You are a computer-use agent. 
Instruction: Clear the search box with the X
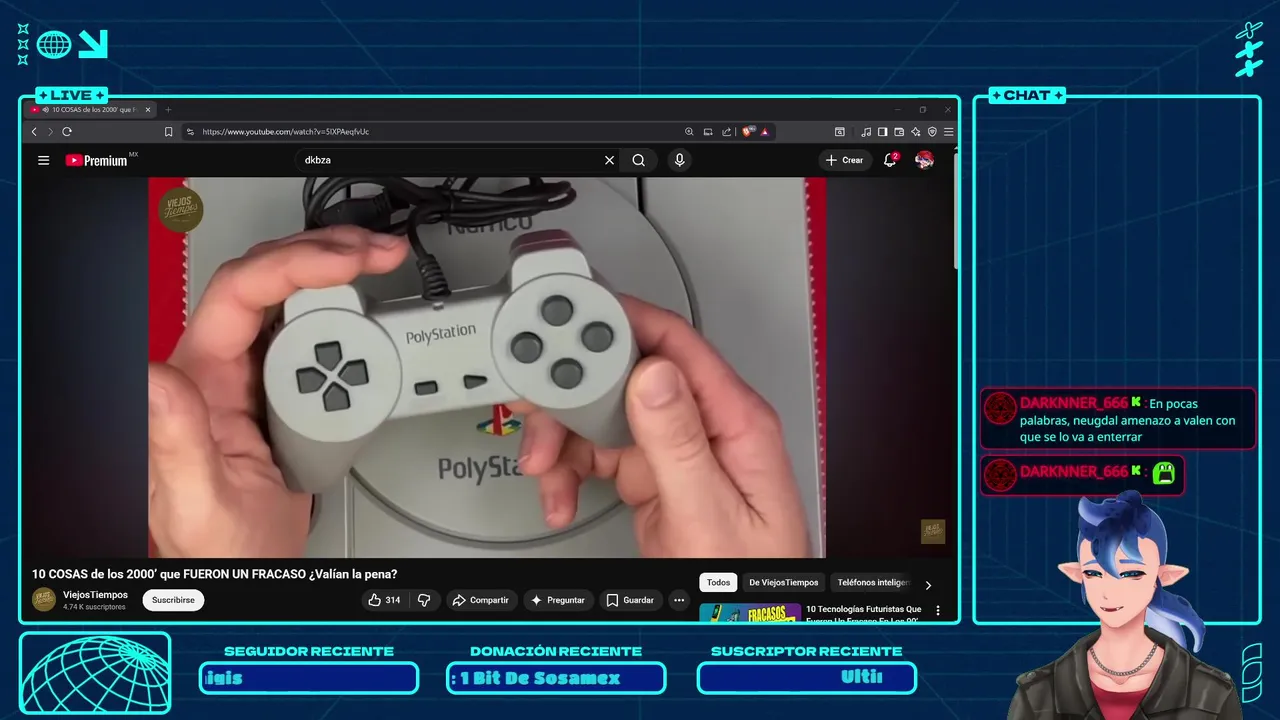(609, 160)
